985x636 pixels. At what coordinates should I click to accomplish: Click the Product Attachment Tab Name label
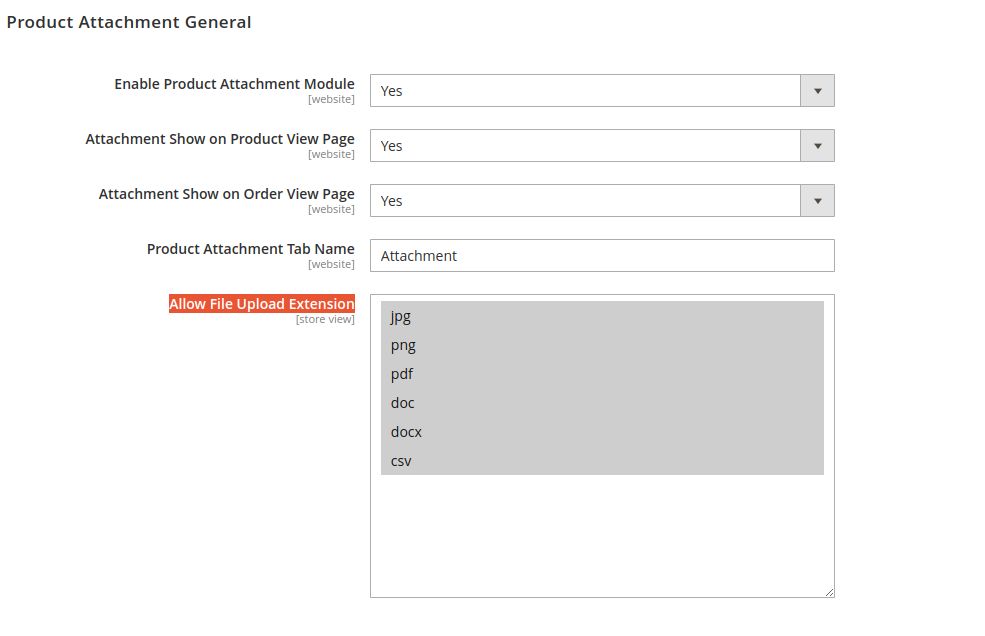coord(251,249)
